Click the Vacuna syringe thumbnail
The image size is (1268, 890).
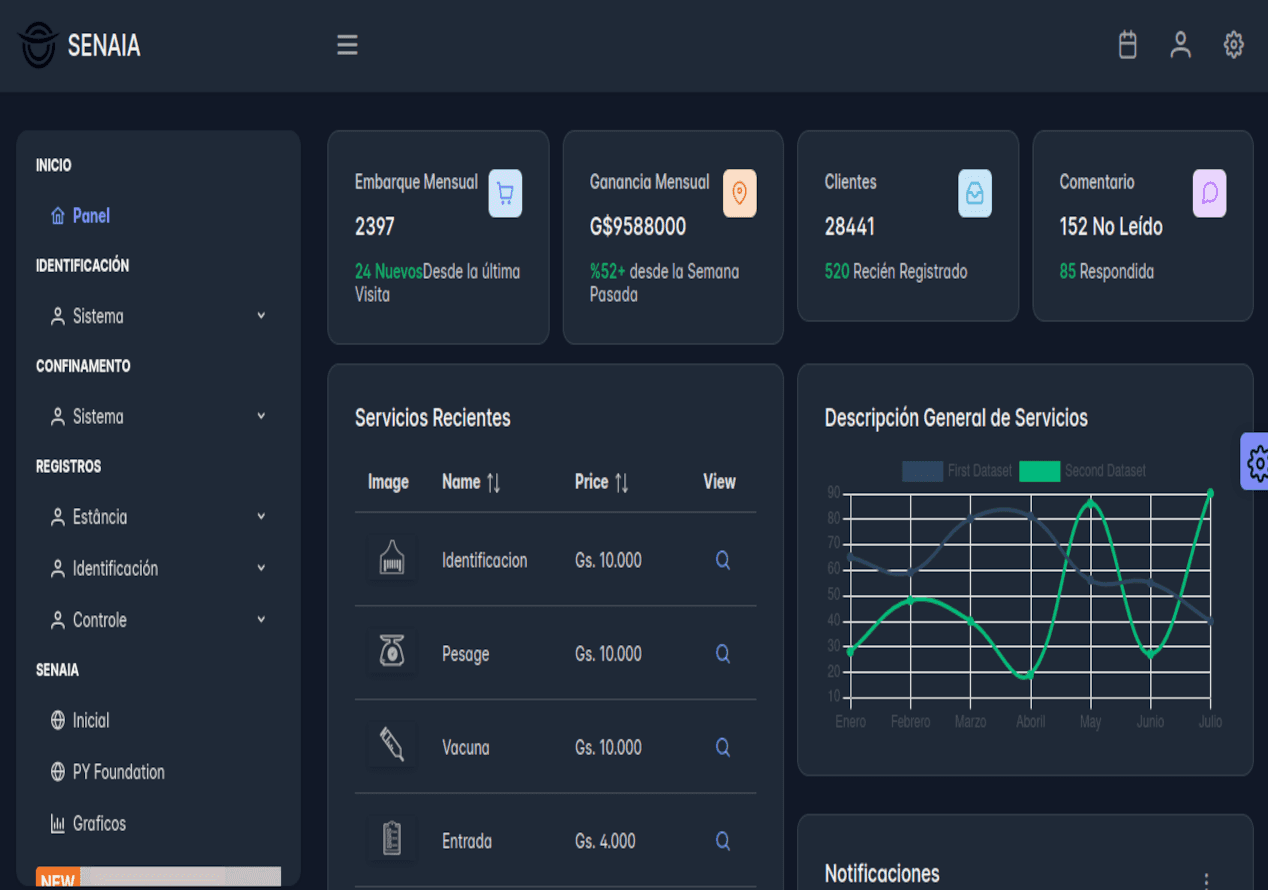coord(392,747)
